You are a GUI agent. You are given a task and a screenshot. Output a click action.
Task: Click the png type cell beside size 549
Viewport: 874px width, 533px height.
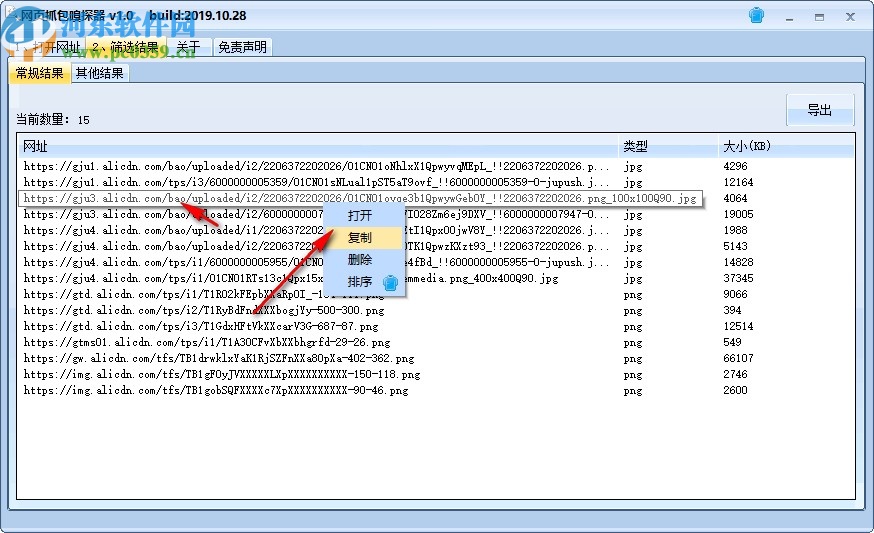point(633,342)
